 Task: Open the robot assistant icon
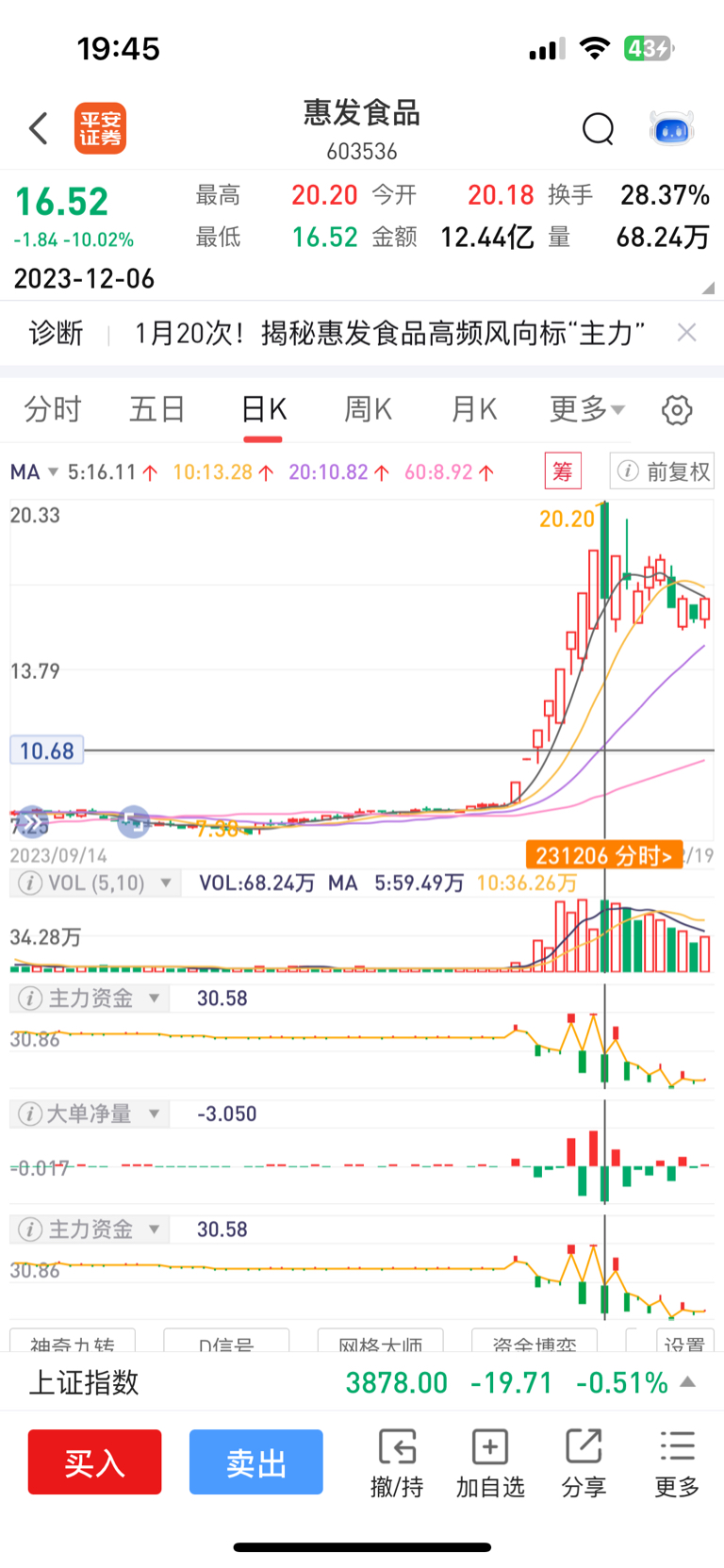click(x=672, y=128)
